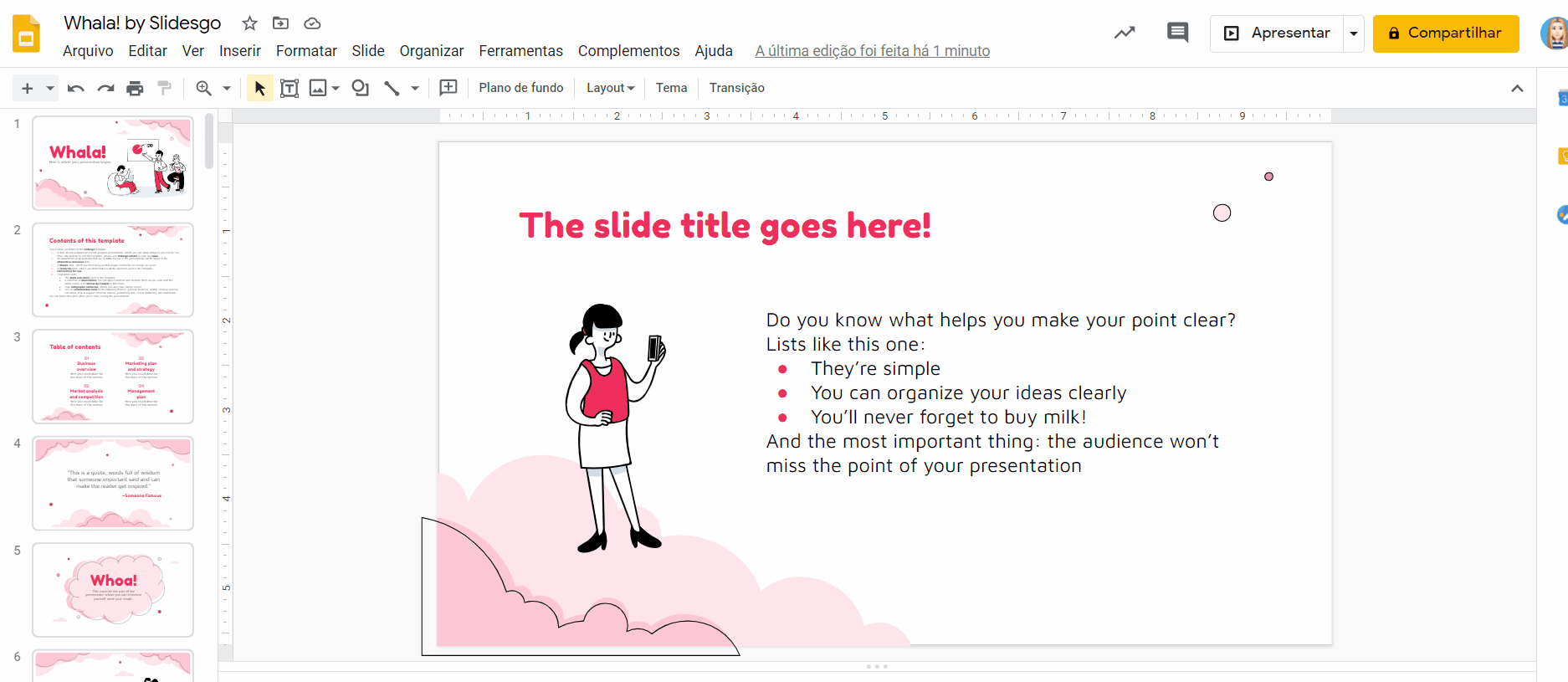Add a new slide with the plus icon
Image resolution: width=1568 pixels, height=682 pixels.
[x=28, y=88]
